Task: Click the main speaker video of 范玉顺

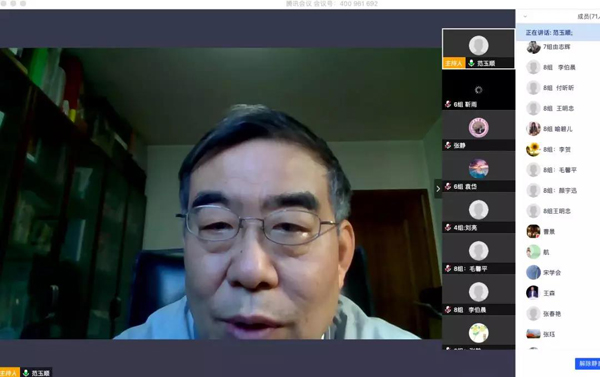Action: (220, 193)
